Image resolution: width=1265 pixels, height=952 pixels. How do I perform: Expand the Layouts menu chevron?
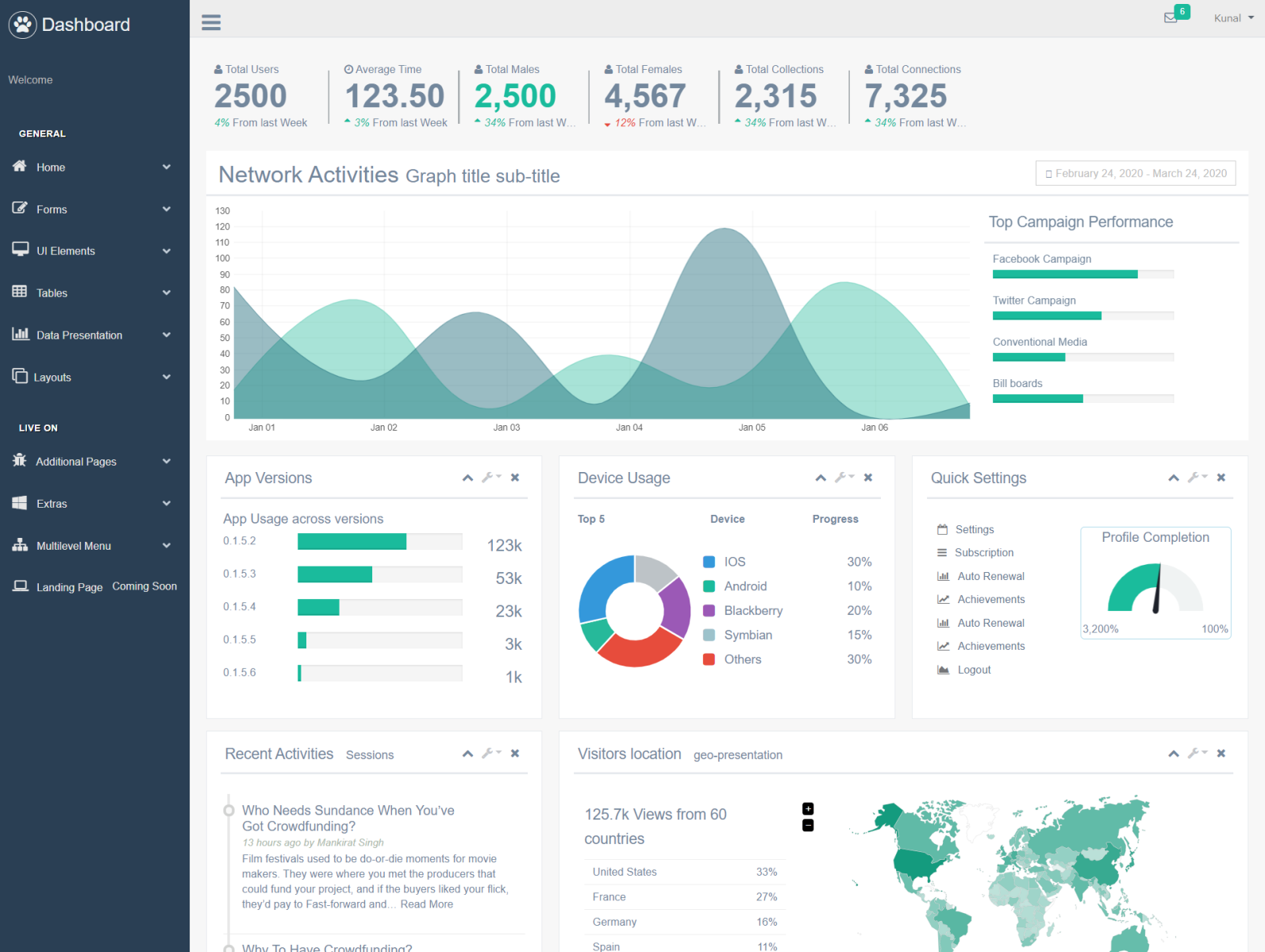167,377
